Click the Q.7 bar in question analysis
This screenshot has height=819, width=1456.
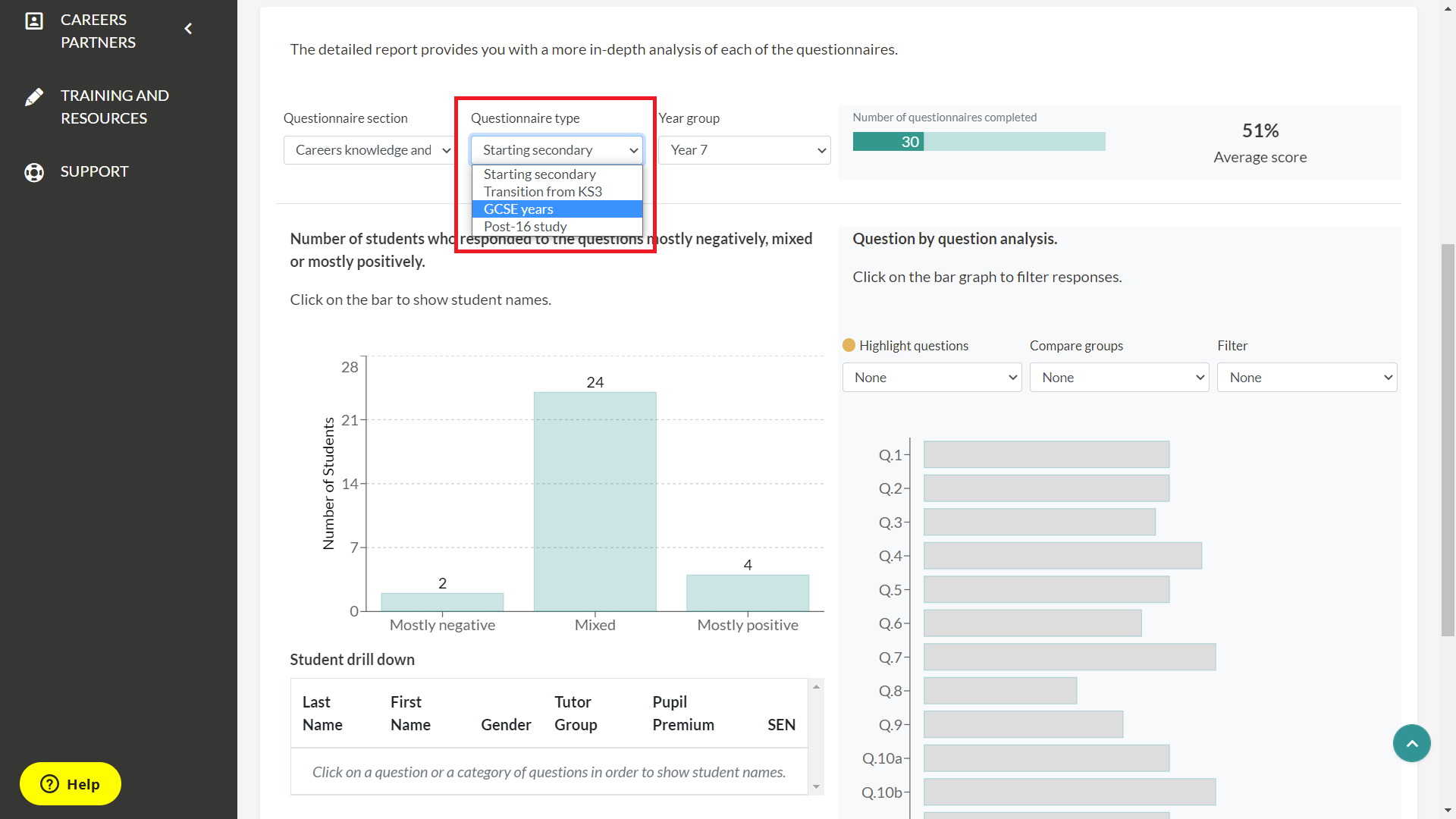tap(1069, 657)
